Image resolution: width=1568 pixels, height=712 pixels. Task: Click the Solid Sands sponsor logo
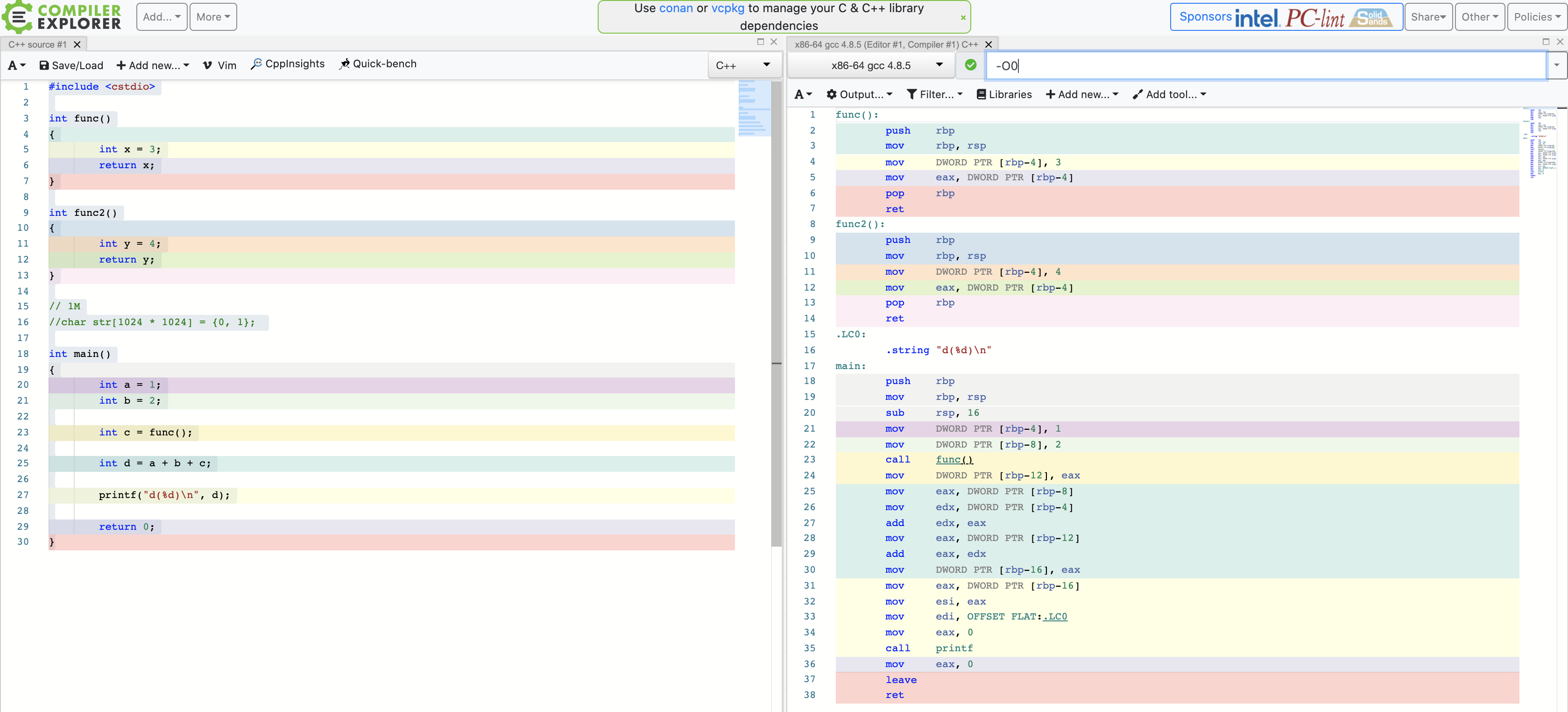click(x=1371, y=18)
